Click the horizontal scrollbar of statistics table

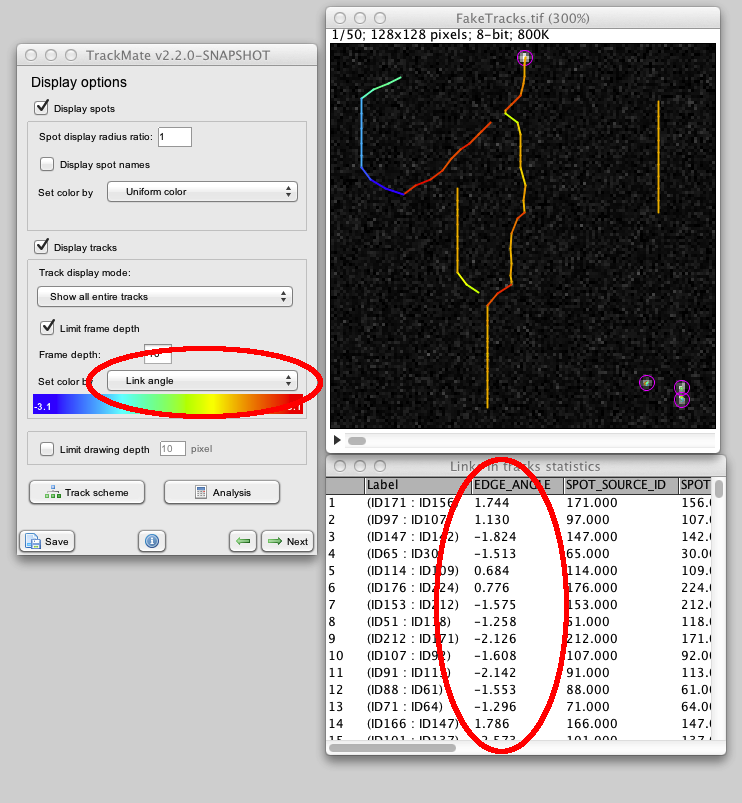pos(392,748)
